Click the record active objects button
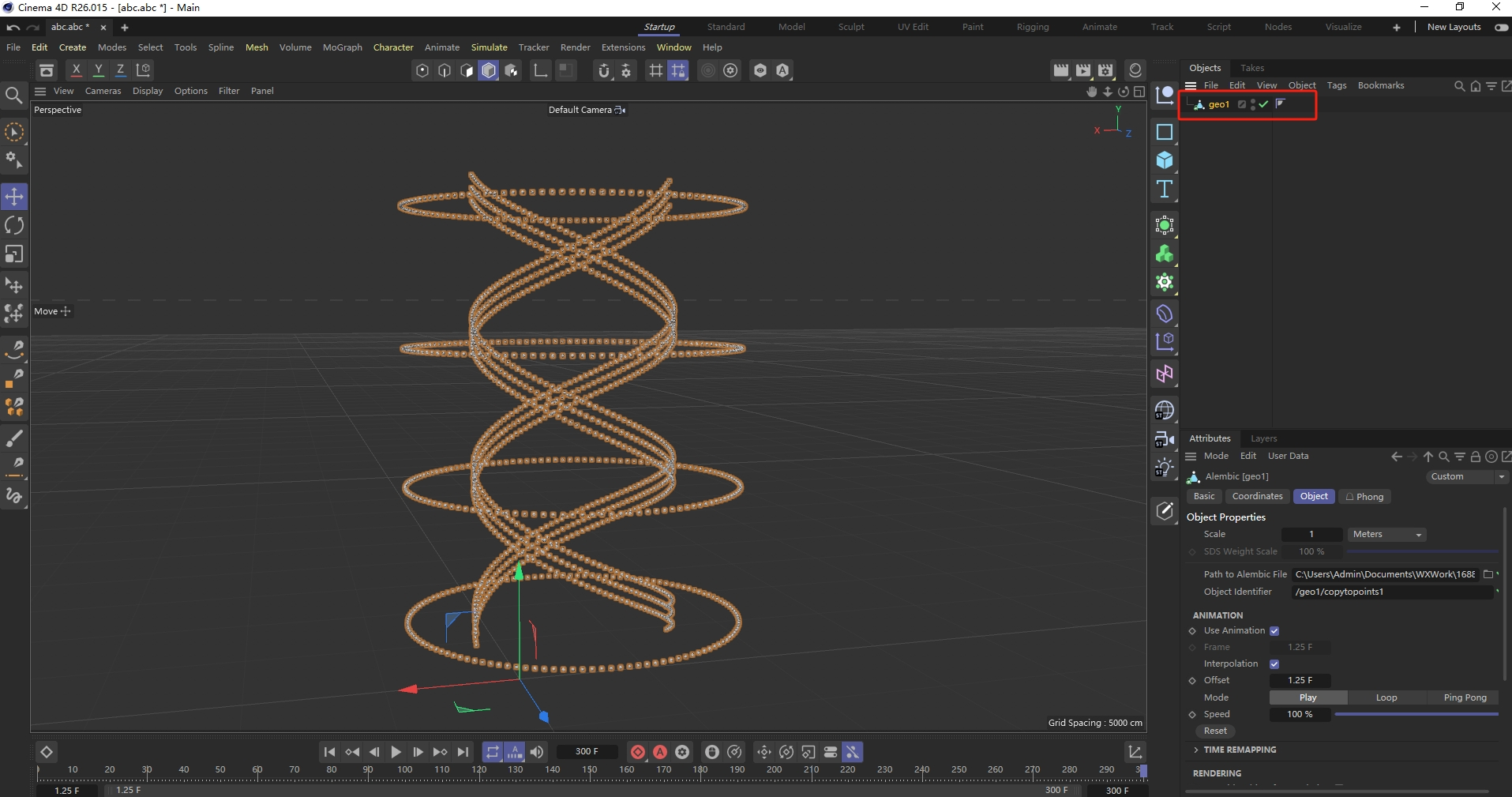Viewport: 1512px width, 797px height. pos(638,752)
